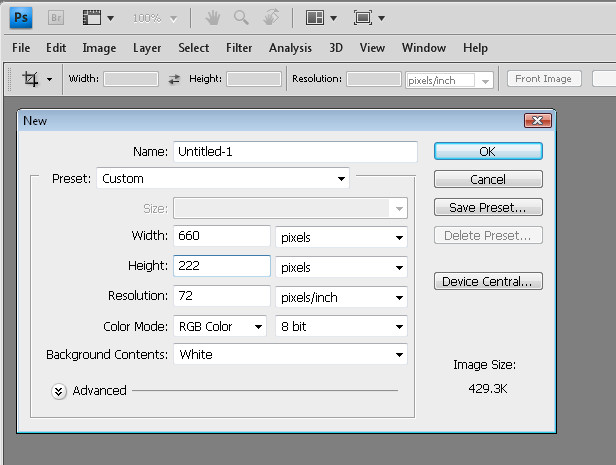Click the Name field Untitled-1
Screen dimensions: 616x465
tap(295, 152)
